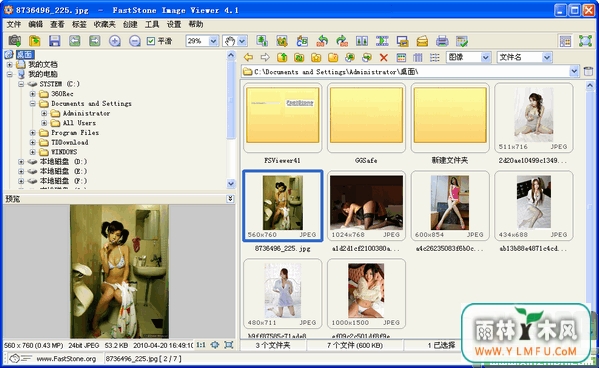The image size is (599, 368).
Task: Select the All Users folder in tree
Action: 79,123
